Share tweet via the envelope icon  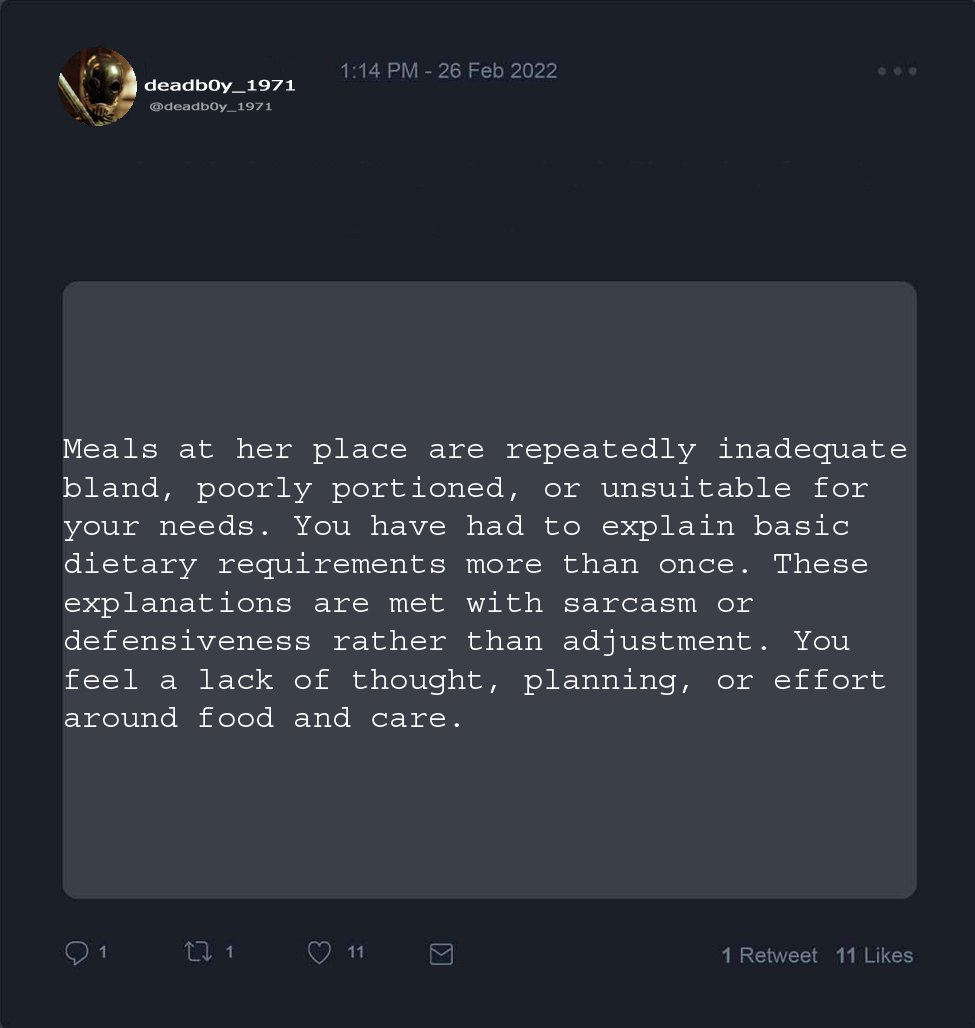pyautogui.click(x=441, y=955)
